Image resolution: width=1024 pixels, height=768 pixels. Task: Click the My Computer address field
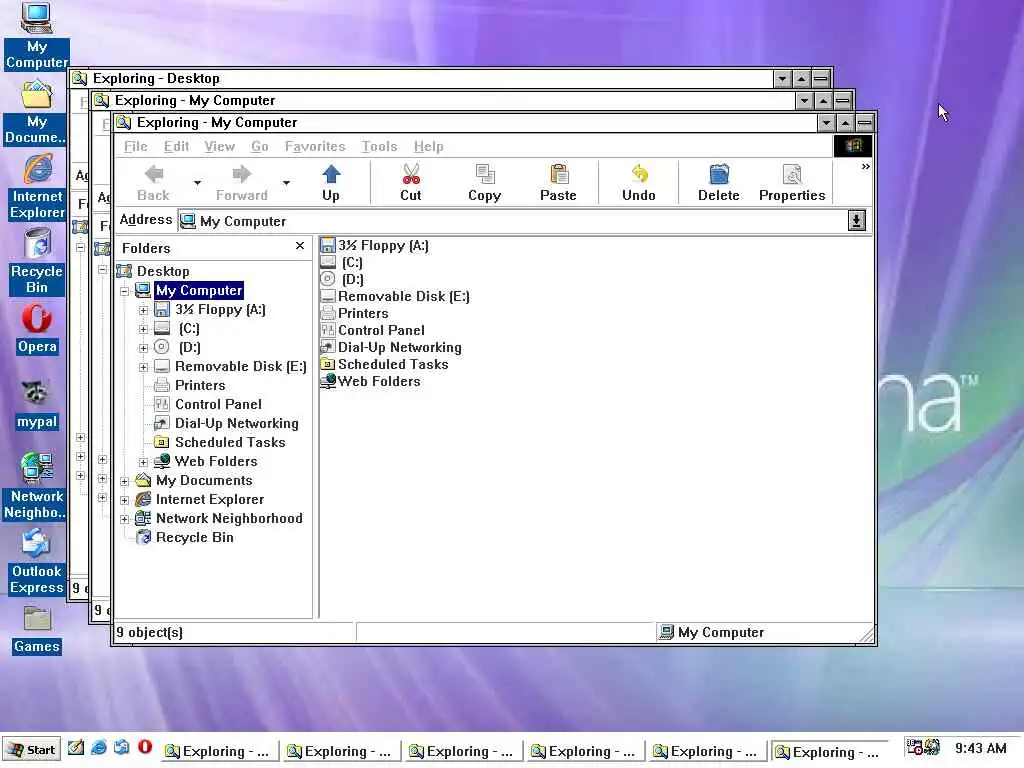click(513, 221)
